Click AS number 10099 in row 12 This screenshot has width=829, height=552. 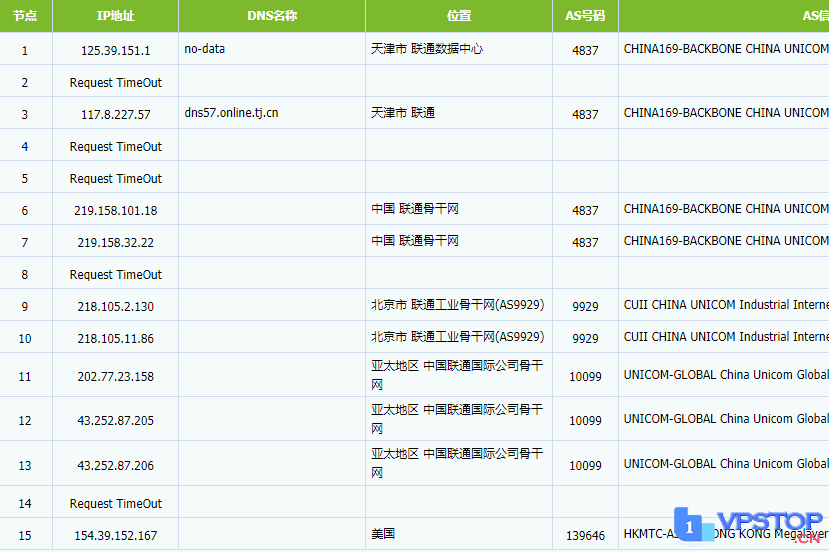click(x=585, y=421)
